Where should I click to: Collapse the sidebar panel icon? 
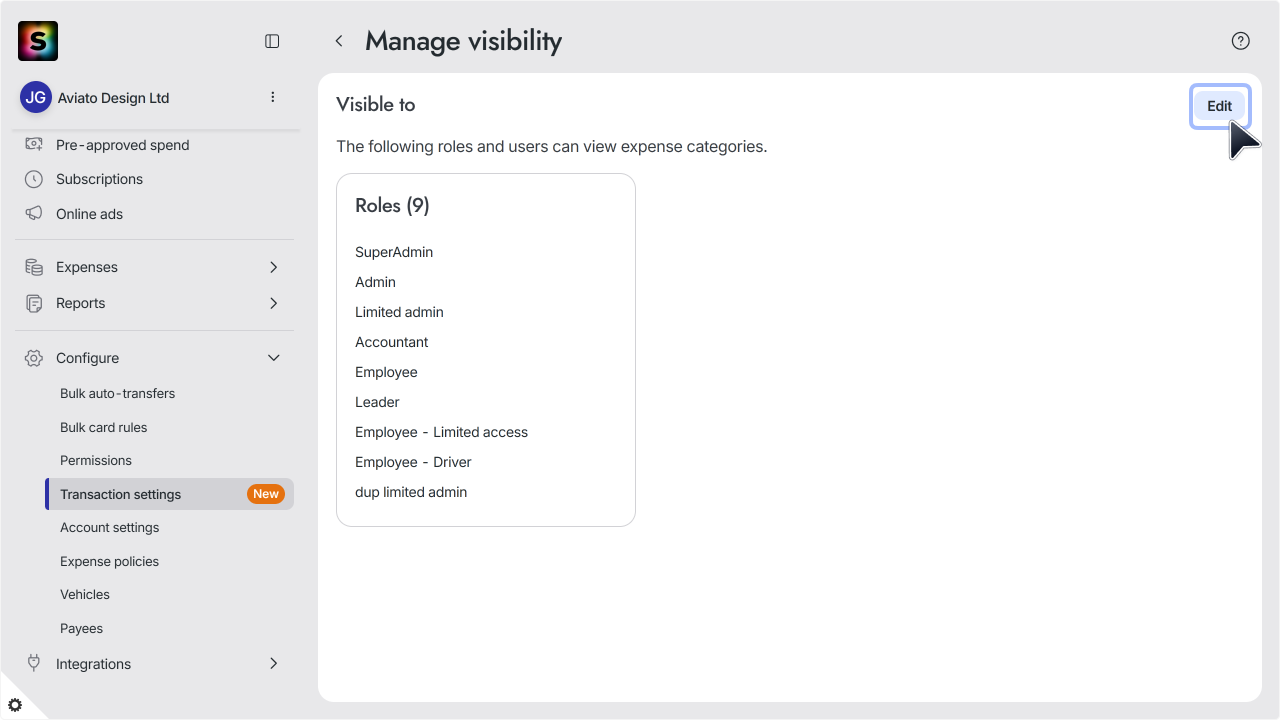click(272, 41)
